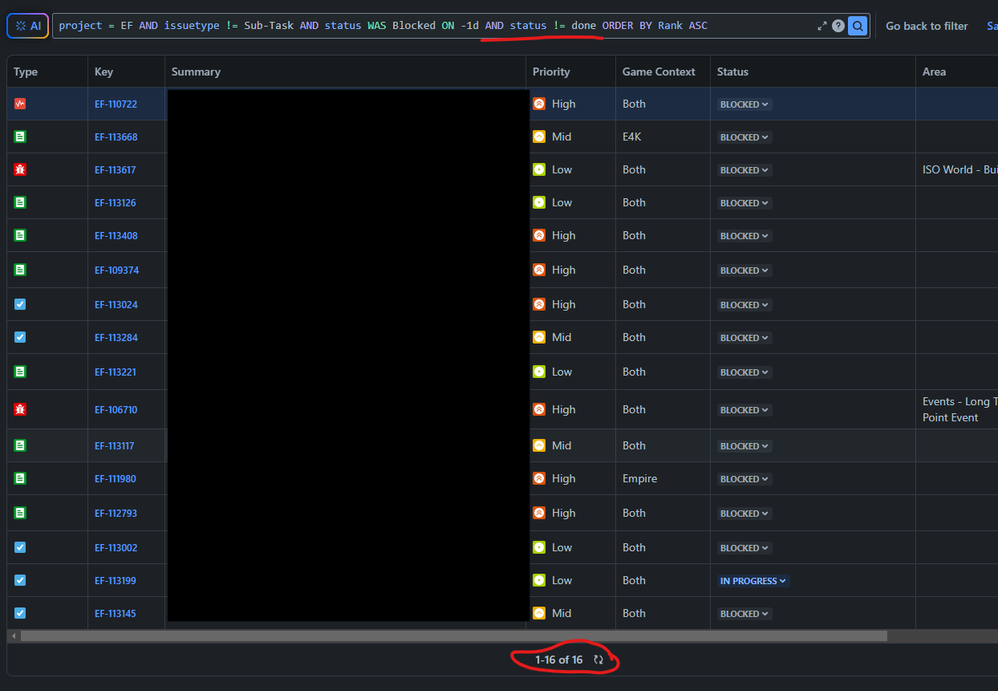
Task: Click E4K game context for EF-113668
Action: tap(632, 137)
